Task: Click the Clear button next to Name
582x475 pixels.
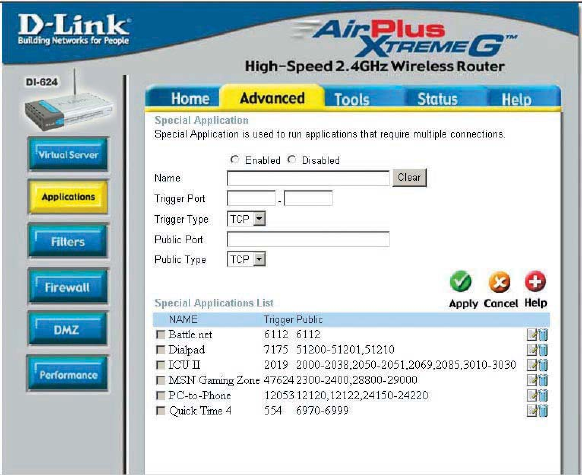Action: coord(409,177)
